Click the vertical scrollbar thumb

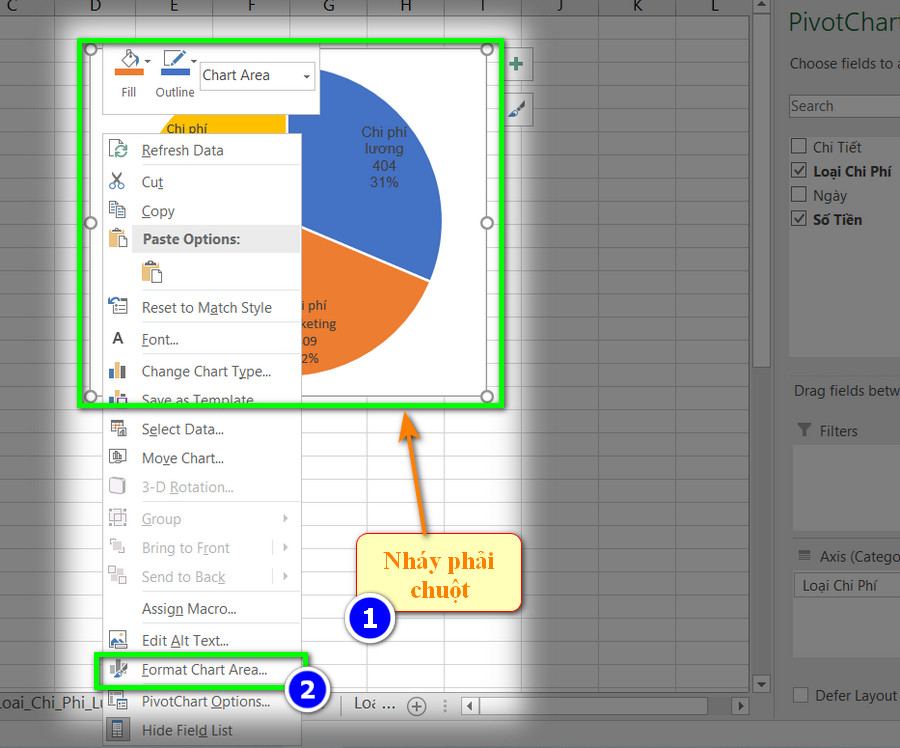pyautogui.click(x=761, y=189)
